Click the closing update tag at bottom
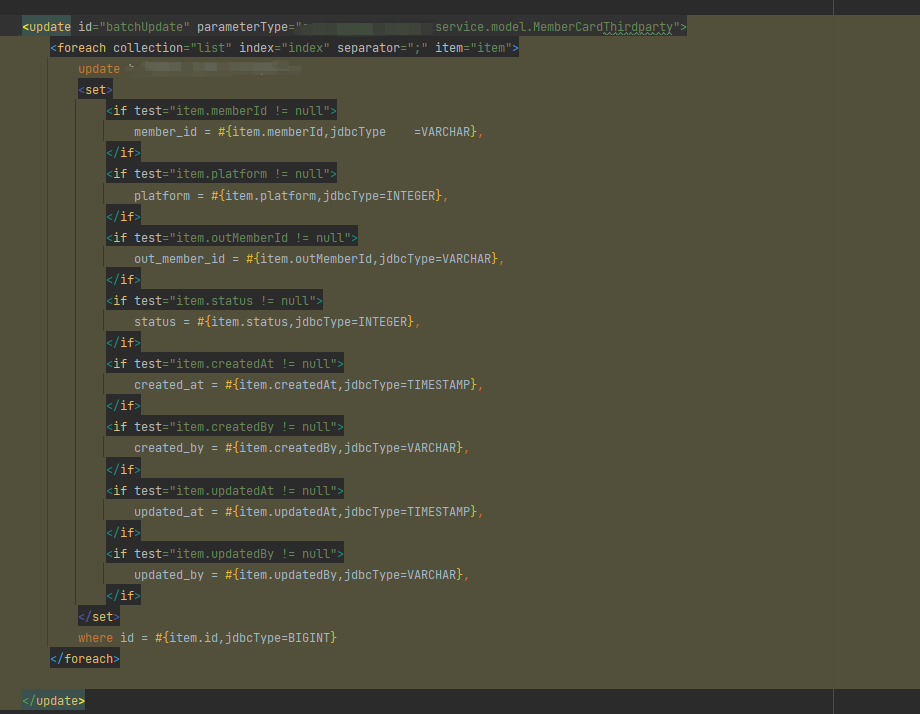 [52, 700]
